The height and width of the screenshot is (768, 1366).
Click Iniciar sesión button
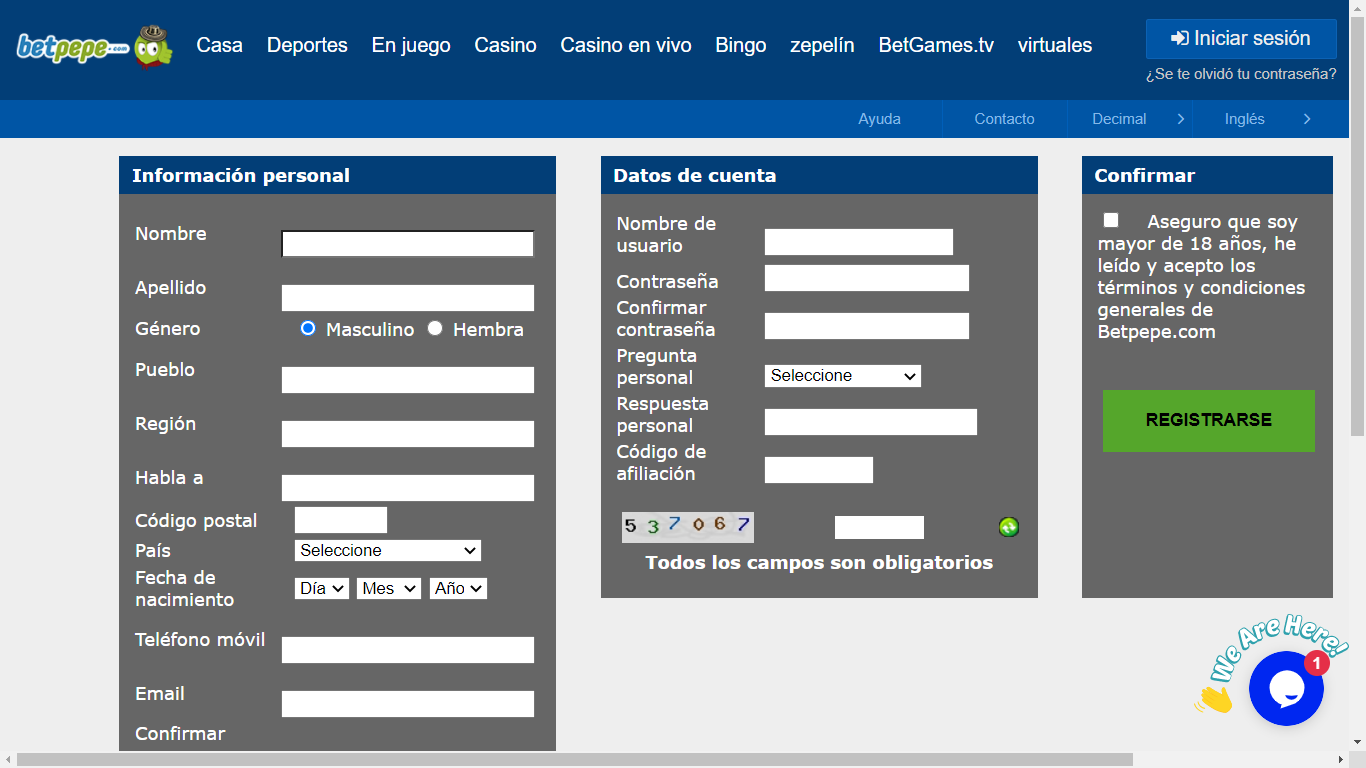1240,39
